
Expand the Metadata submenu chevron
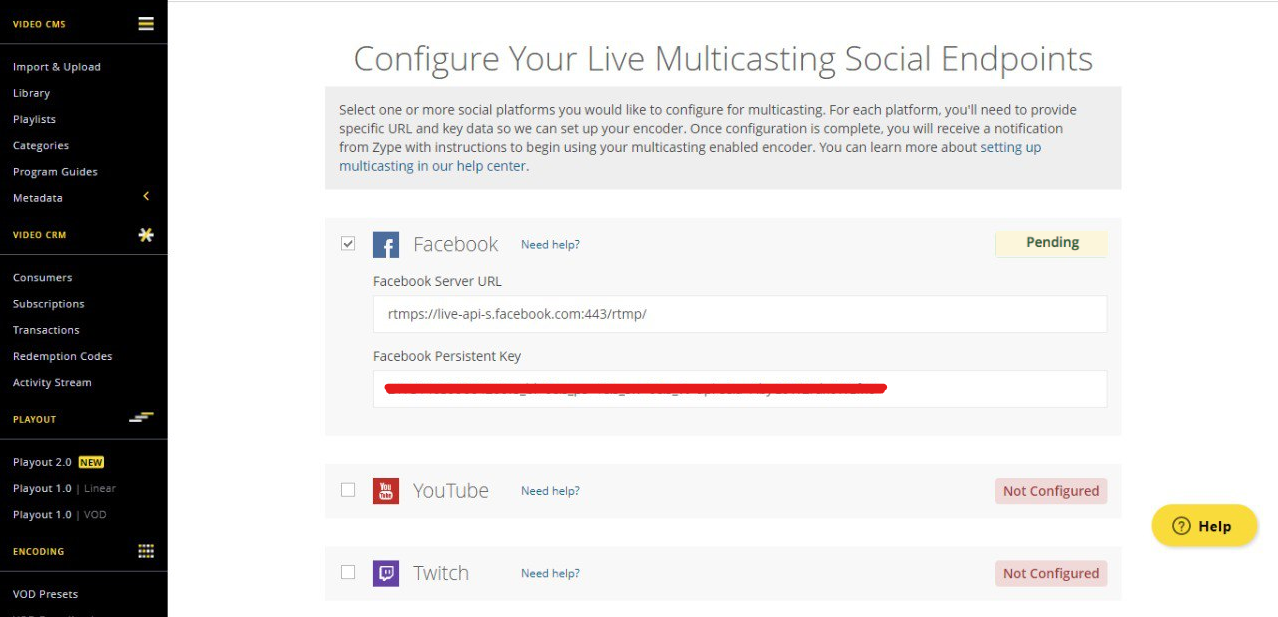(x=146, y=197)
